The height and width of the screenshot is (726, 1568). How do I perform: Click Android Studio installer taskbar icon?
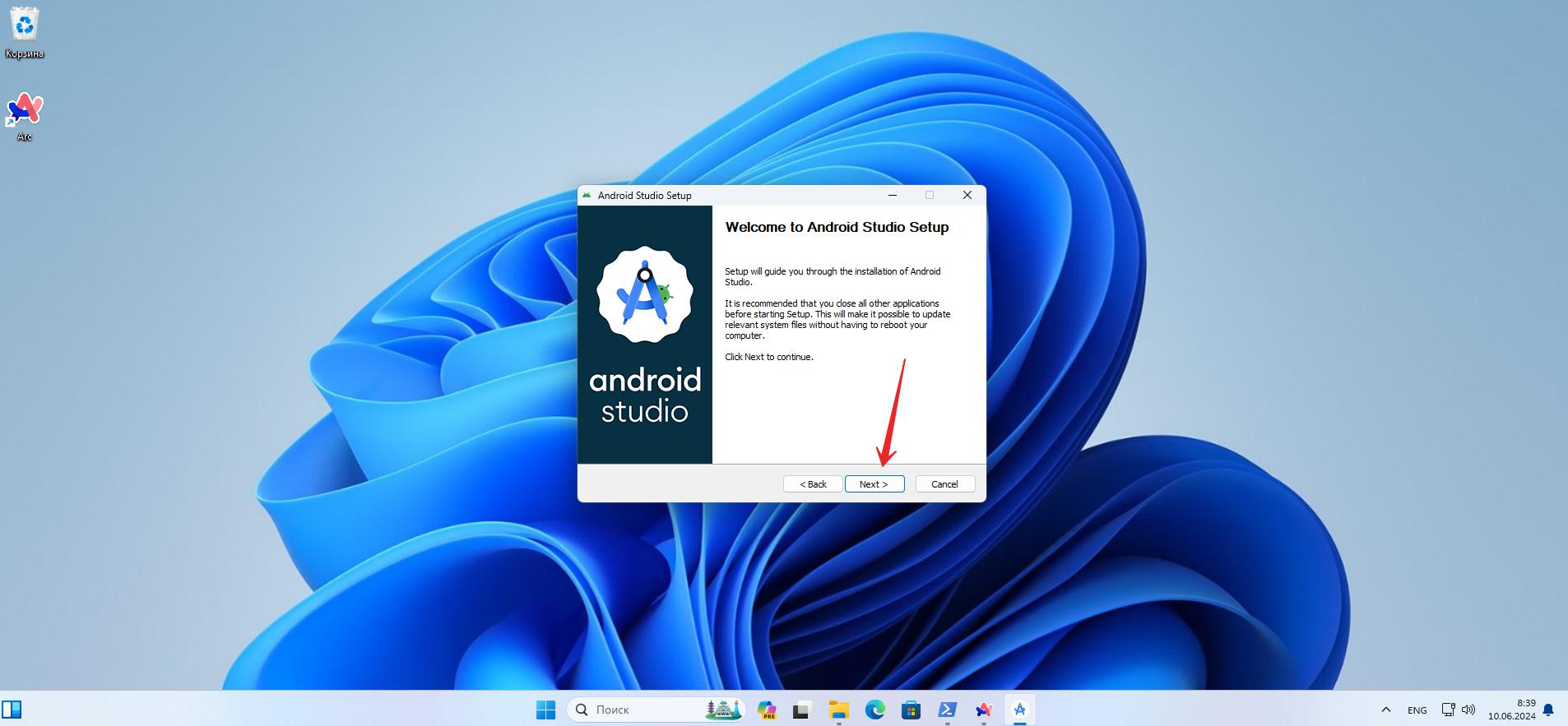pos(1019,710)
